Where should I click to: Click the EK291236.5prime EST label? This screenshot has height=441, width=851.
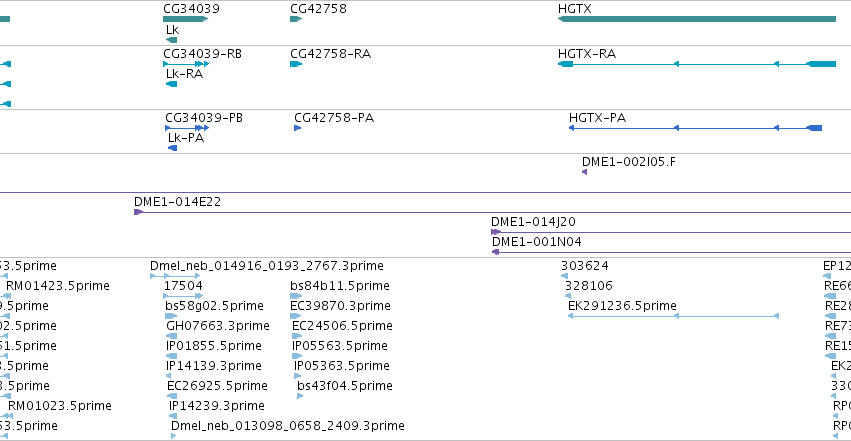click(623, 306)
